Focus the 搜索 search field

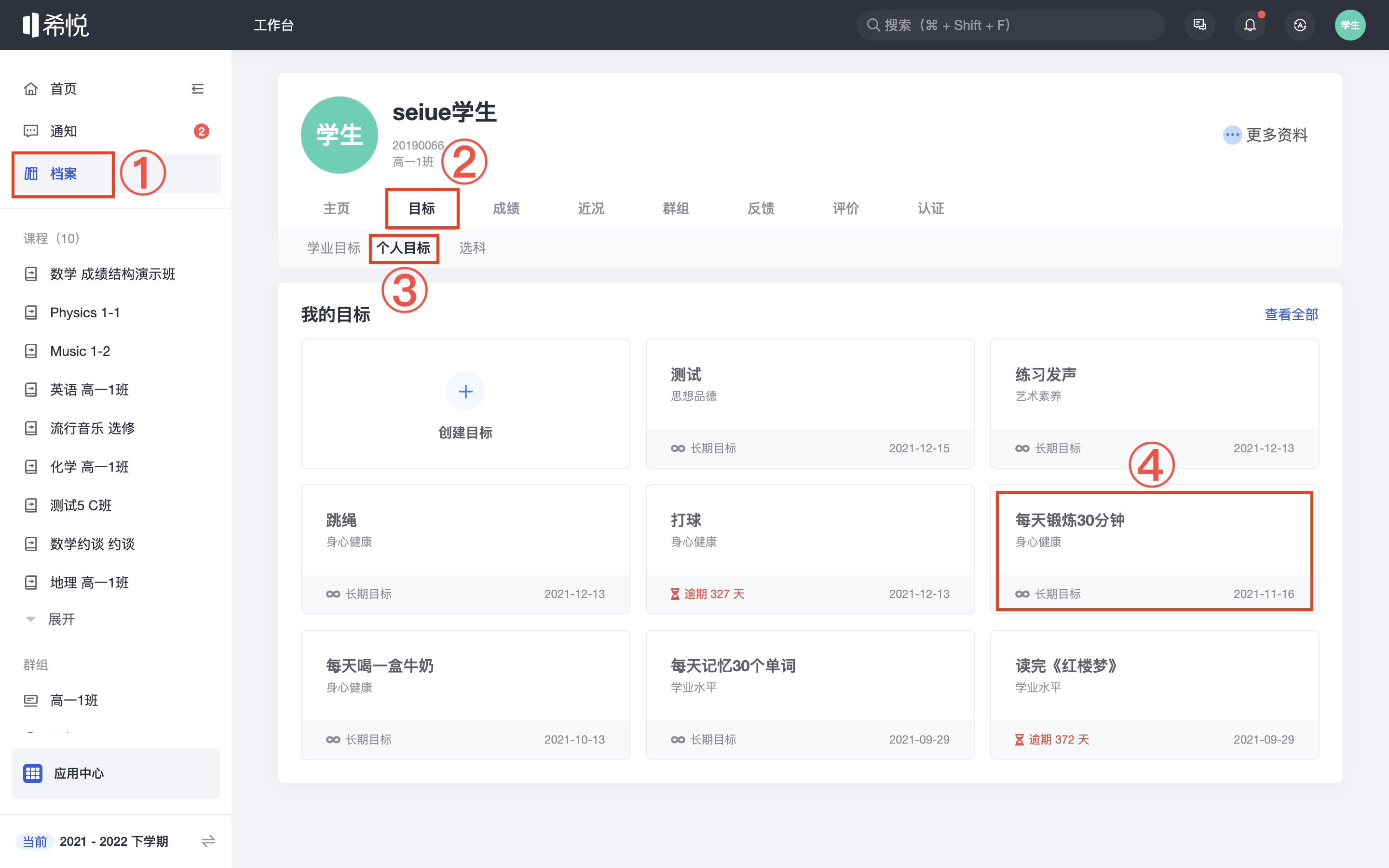click(x=1010, y=25)
